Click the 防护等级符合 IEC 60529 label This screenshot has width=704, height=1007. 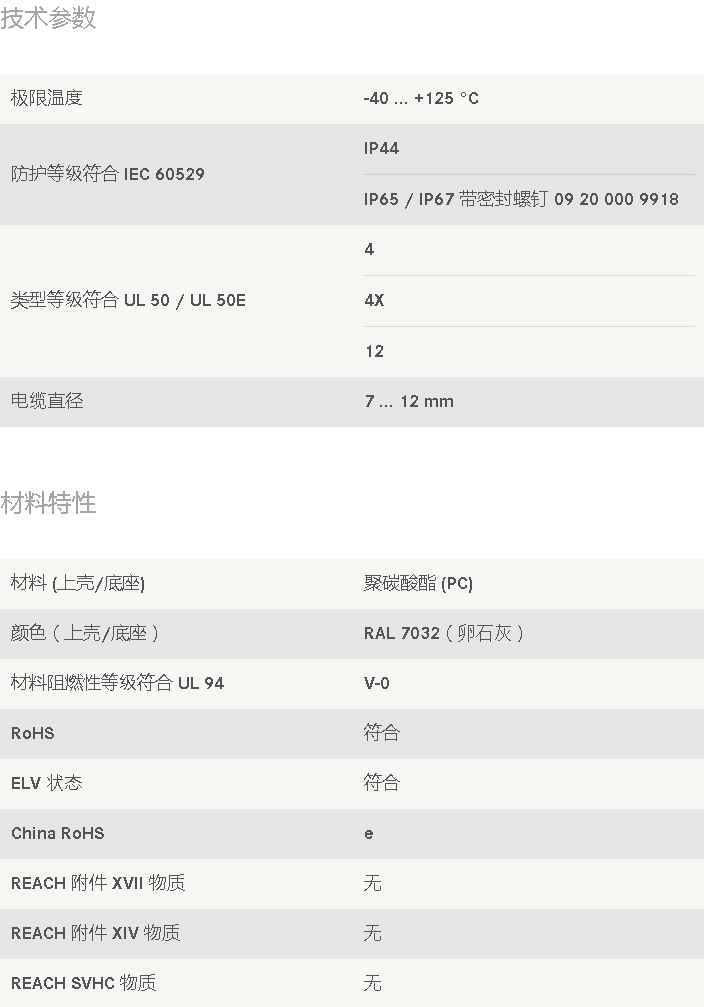[x=108, y=174]
